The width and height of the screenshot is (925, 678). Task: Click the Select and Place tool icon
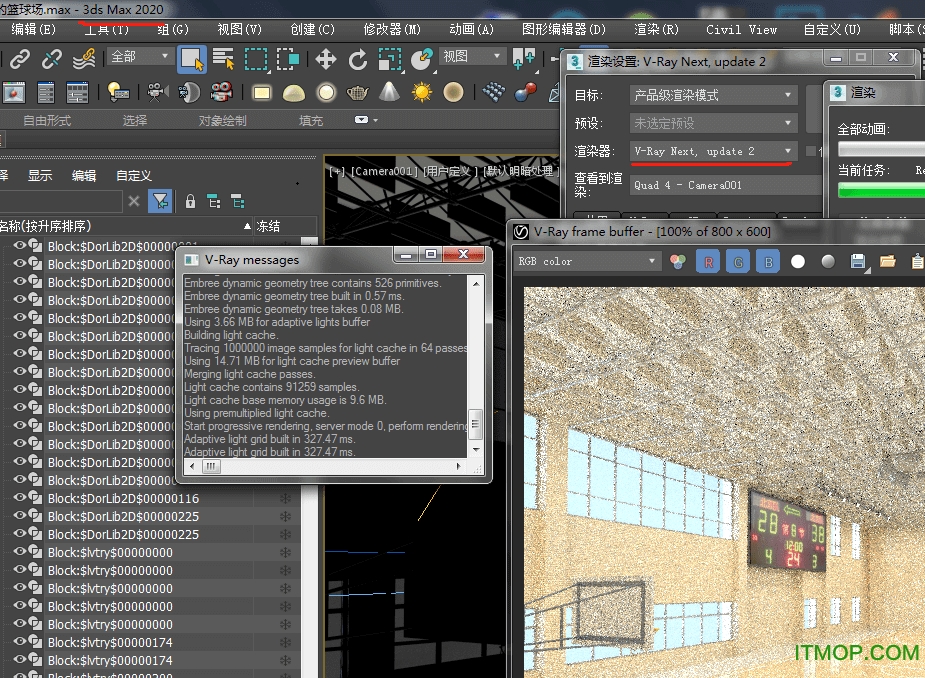(x=422, y=59)
